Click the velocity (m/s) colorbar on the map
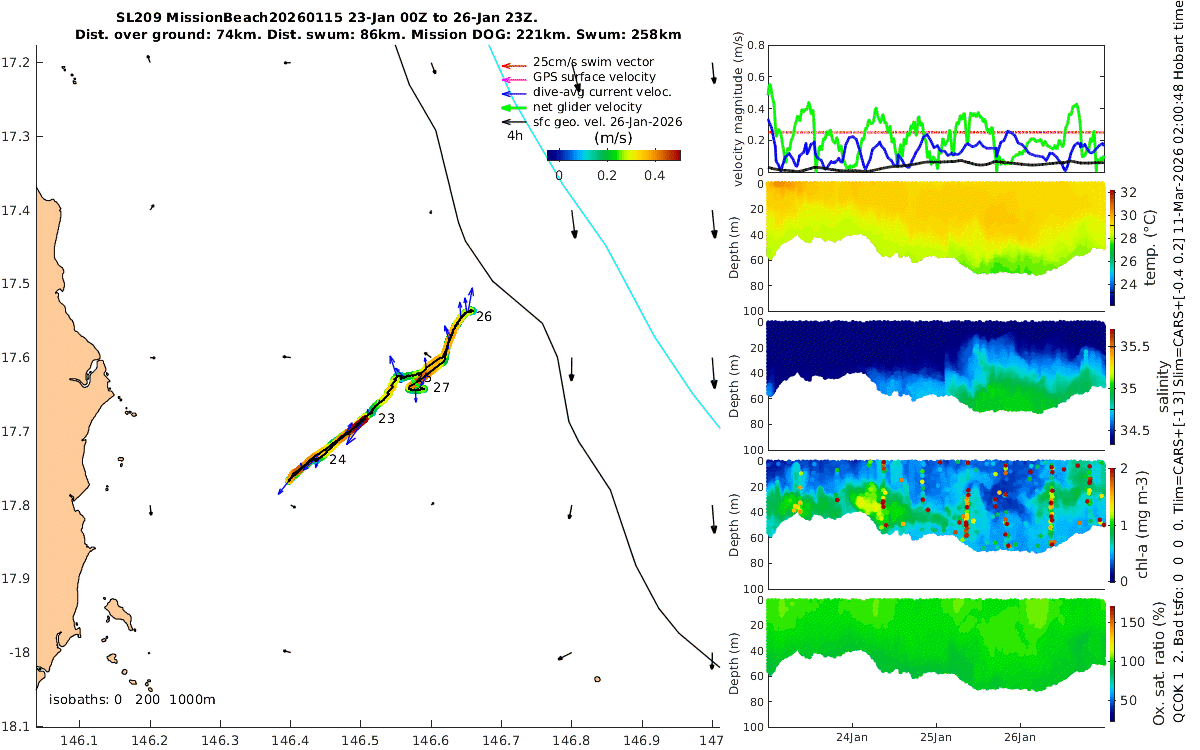This screenshot has height=750, width=1200. (x=614, y=155)
